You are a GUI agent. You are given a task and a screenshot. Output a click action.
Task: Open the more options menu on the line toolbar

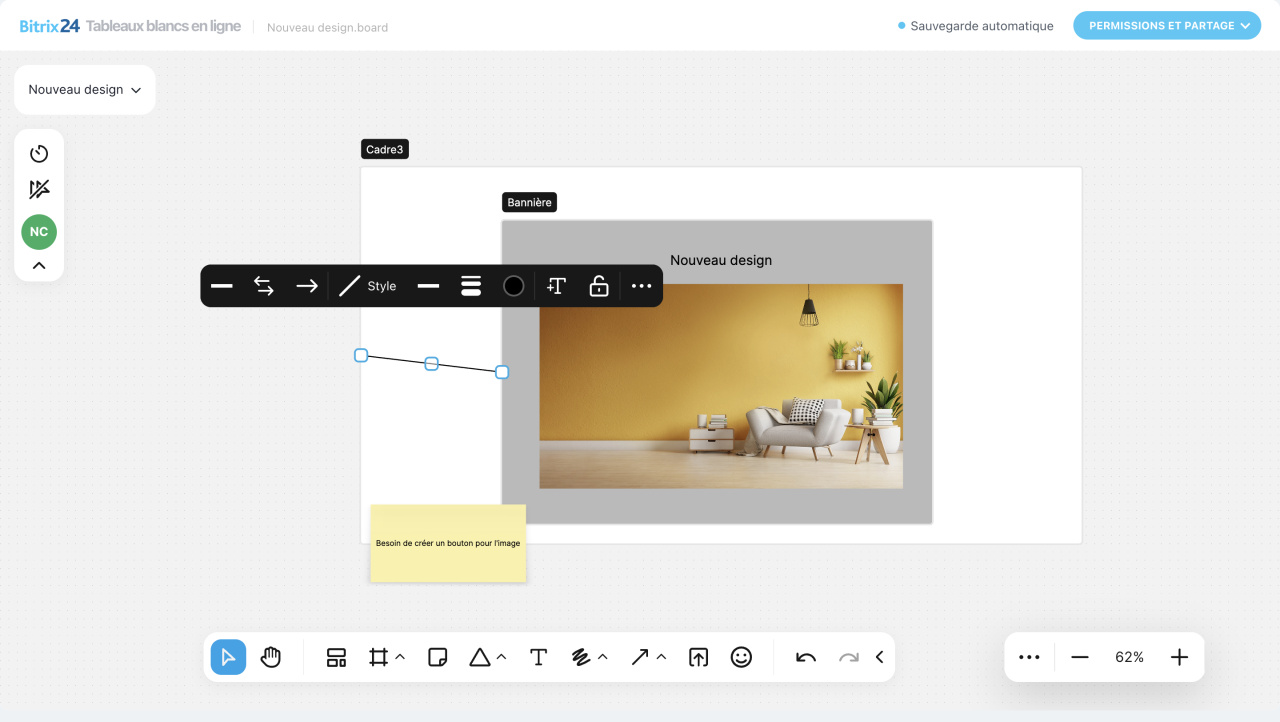pyautogui.click(x=640, y=286)
